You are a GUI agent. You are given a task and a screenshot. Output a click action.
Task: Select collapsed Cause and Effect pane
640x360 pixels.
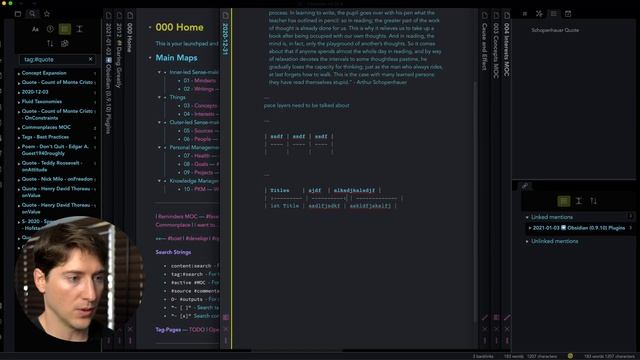pos(484,47)
